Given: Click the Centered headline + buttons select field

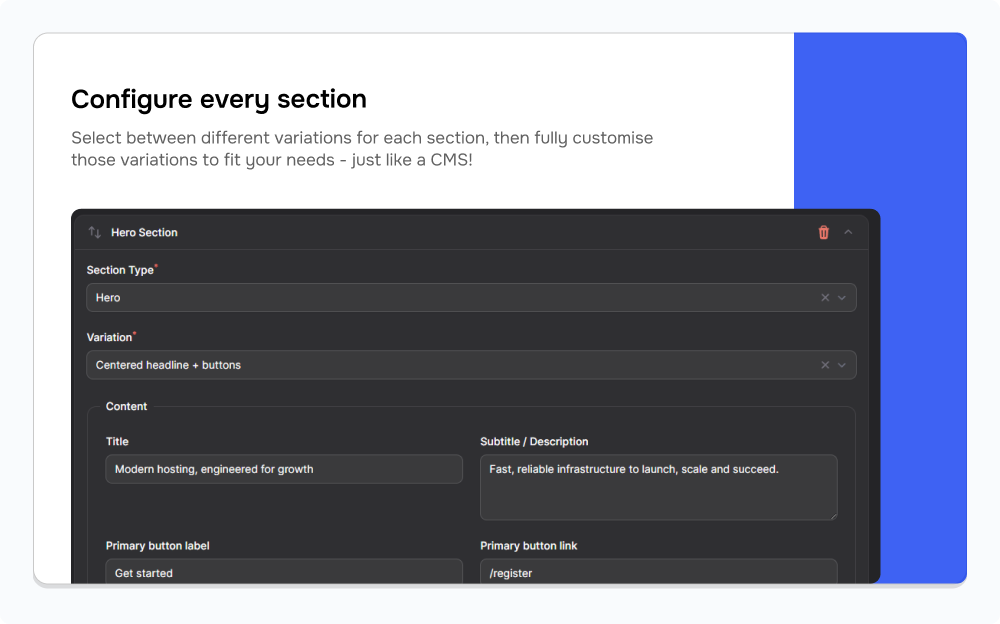Looking at the screenshot, I should 450,365.
